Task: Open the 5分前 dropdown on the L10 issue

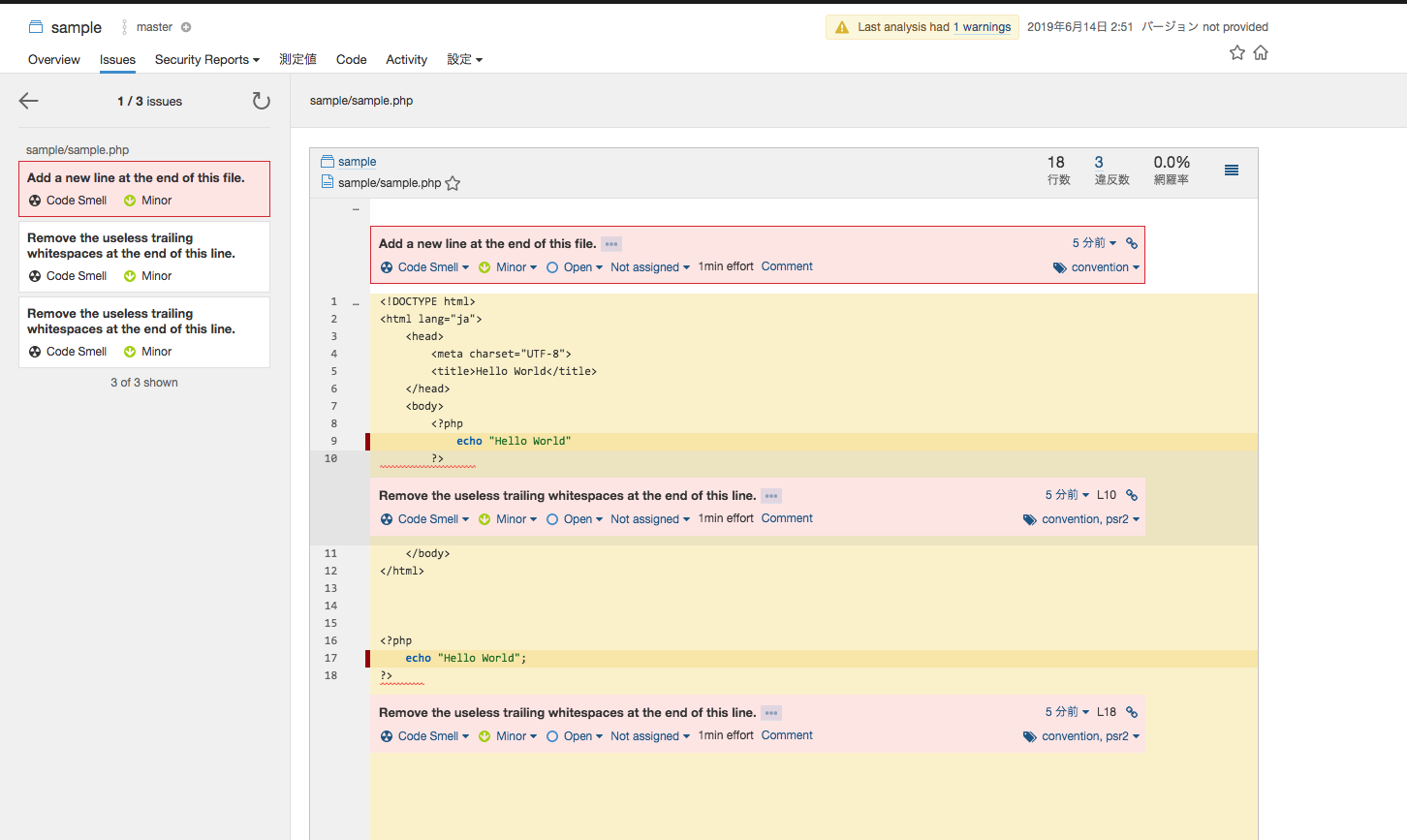Action: tap(1067, 495)
